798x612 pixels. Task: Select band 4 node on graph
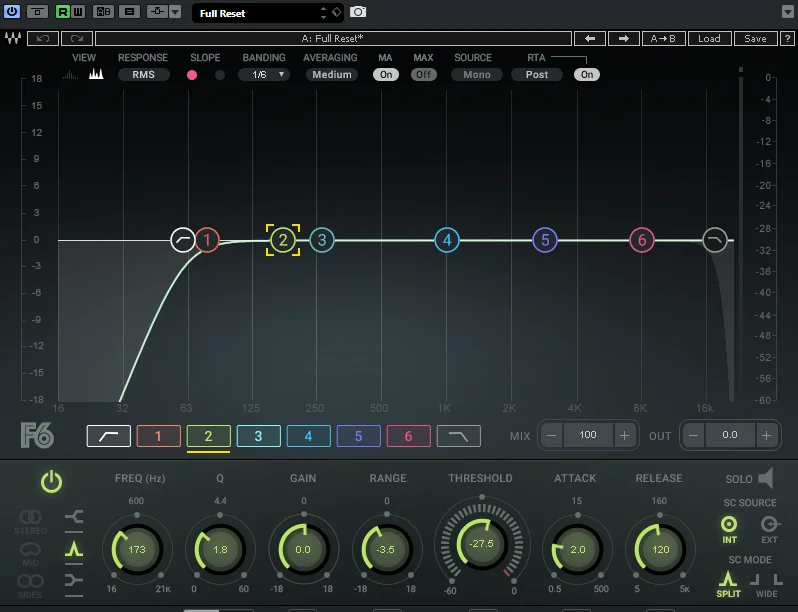(447, 240)
